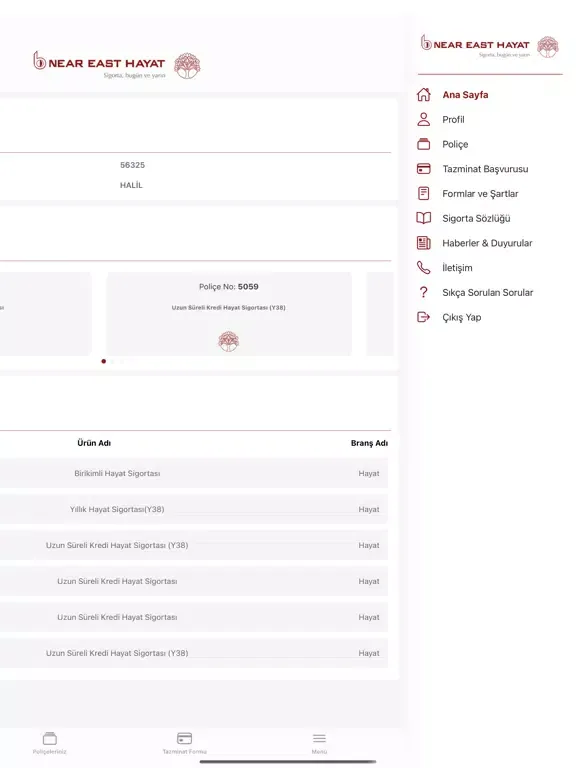Click the person icon beside Profil
Screen dimensions: 576x768
pos(424,119)
